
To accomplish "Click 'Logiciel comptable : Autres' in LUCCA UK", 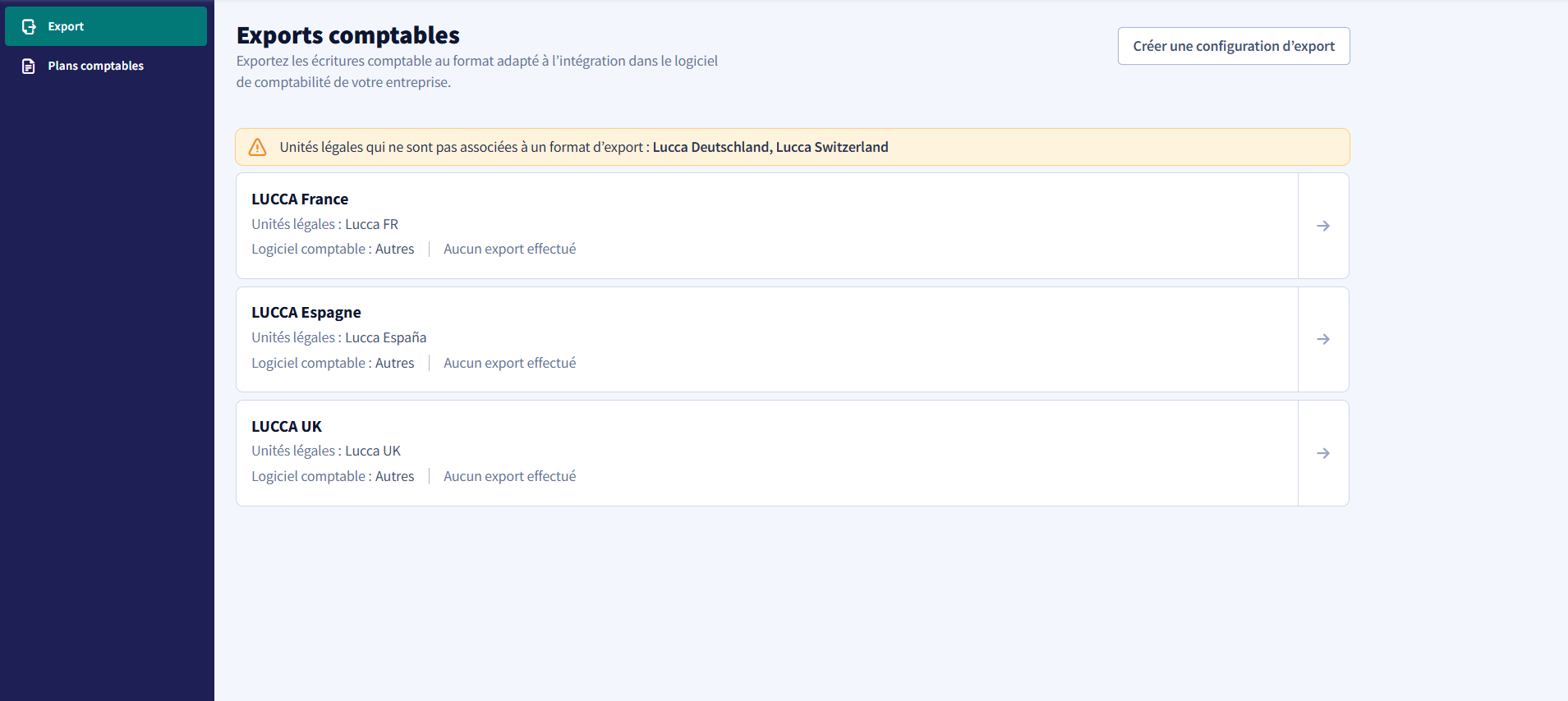I will pyautogui.click(x=333, y=476).
